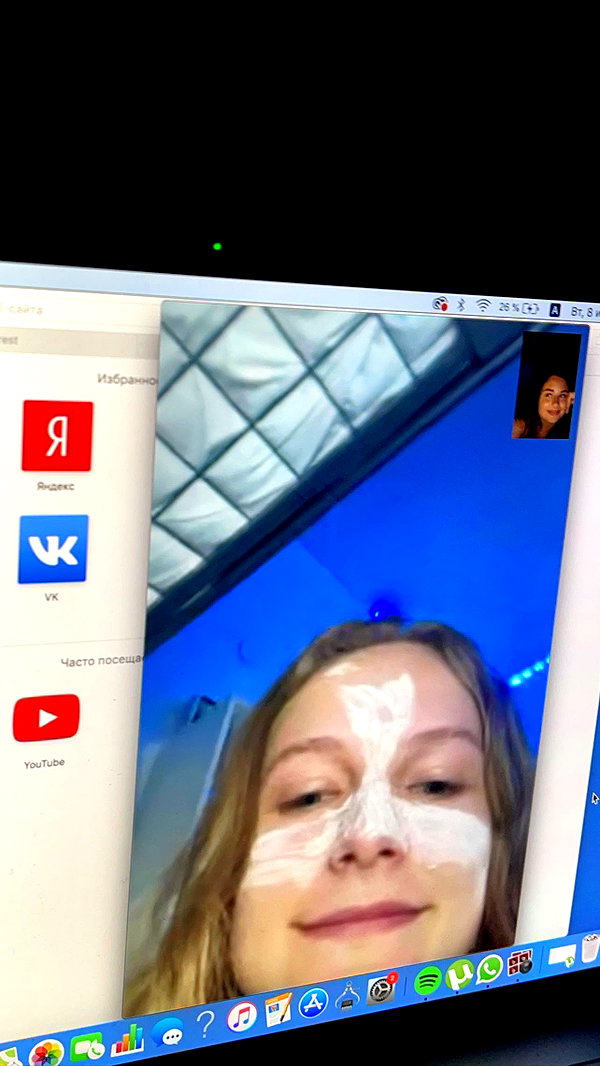The width and height of the screenshot is (600, 1066).
Task: Open the Wi-Fi menu in menu bar
Action: (x=483, y=305)
